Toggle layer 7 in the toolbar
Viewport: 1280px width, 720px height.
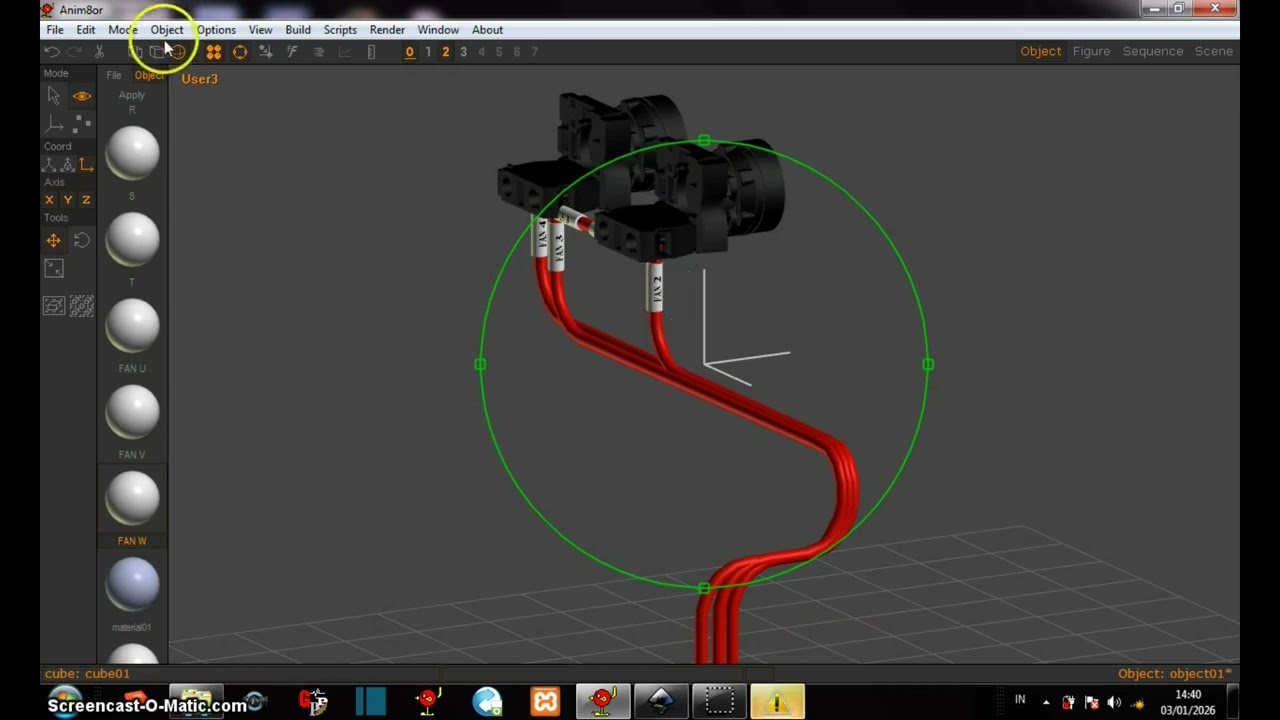click(535, 52)
